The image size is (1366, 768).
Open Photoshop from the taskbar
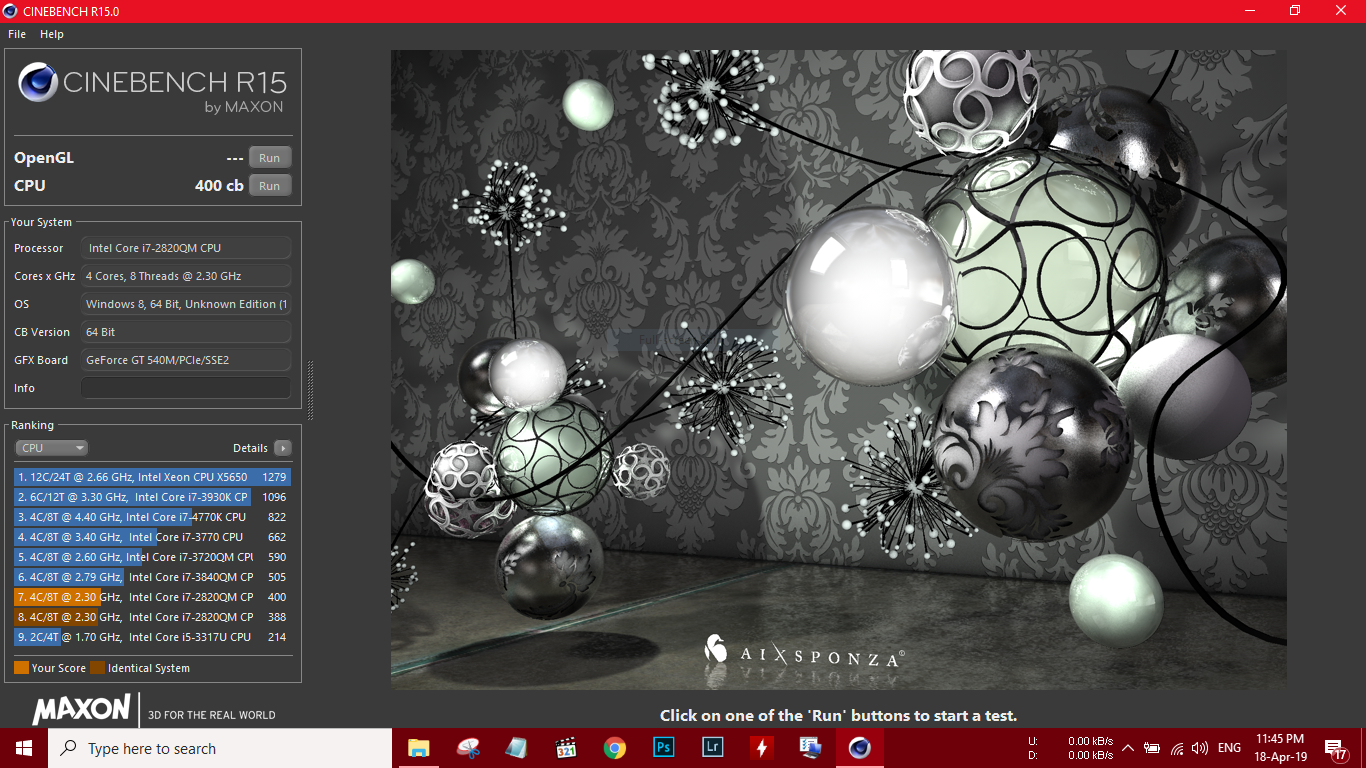(x=664, y=748)
